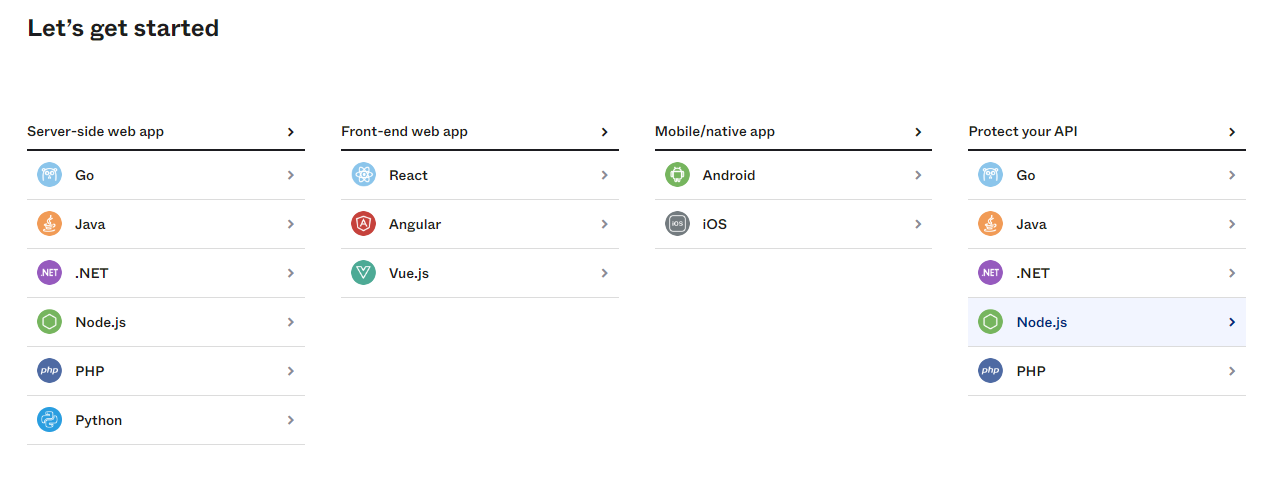
Task: Click the Go gopher icon under Protect your API
Action: click(x=990, y=175)
